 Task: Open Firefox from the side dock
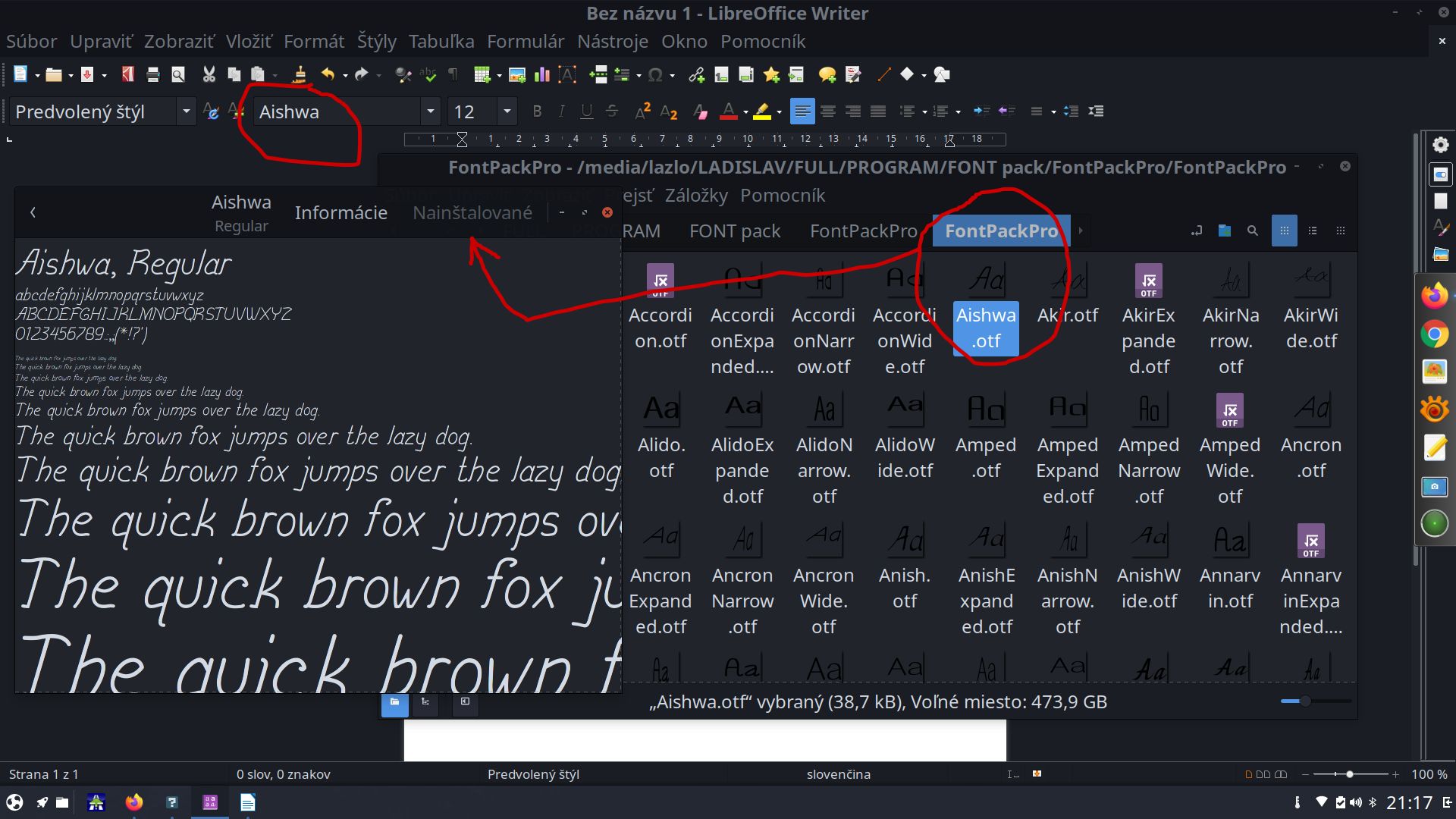[x=1434, y=296]
